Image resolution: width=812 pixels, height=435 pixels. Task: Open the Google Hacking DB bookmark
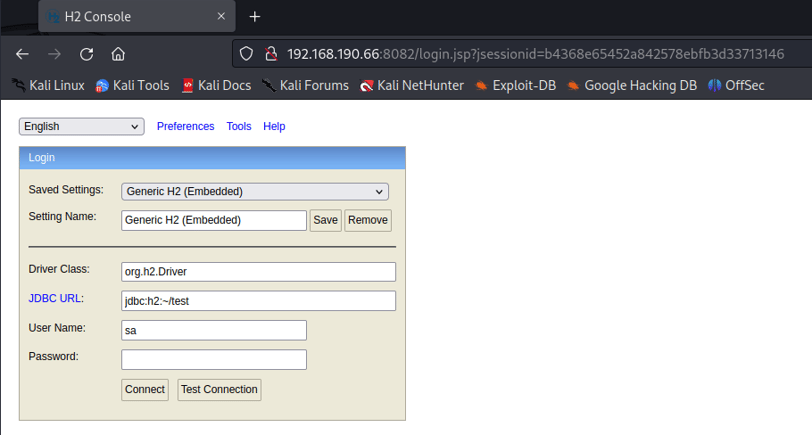tap(632, 85)
